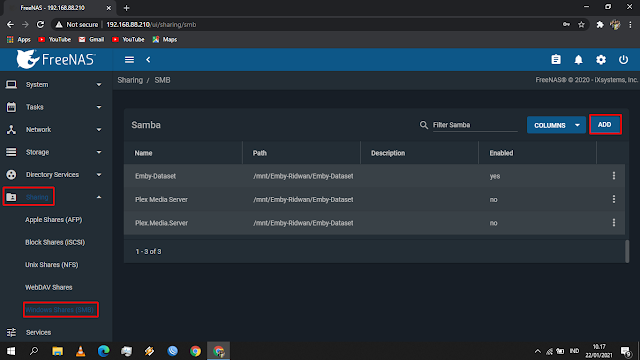The height and width of the screenshot is (360, 640).
Task: Click the Sharing folder icon in sidebar
Action: (11, 197)
